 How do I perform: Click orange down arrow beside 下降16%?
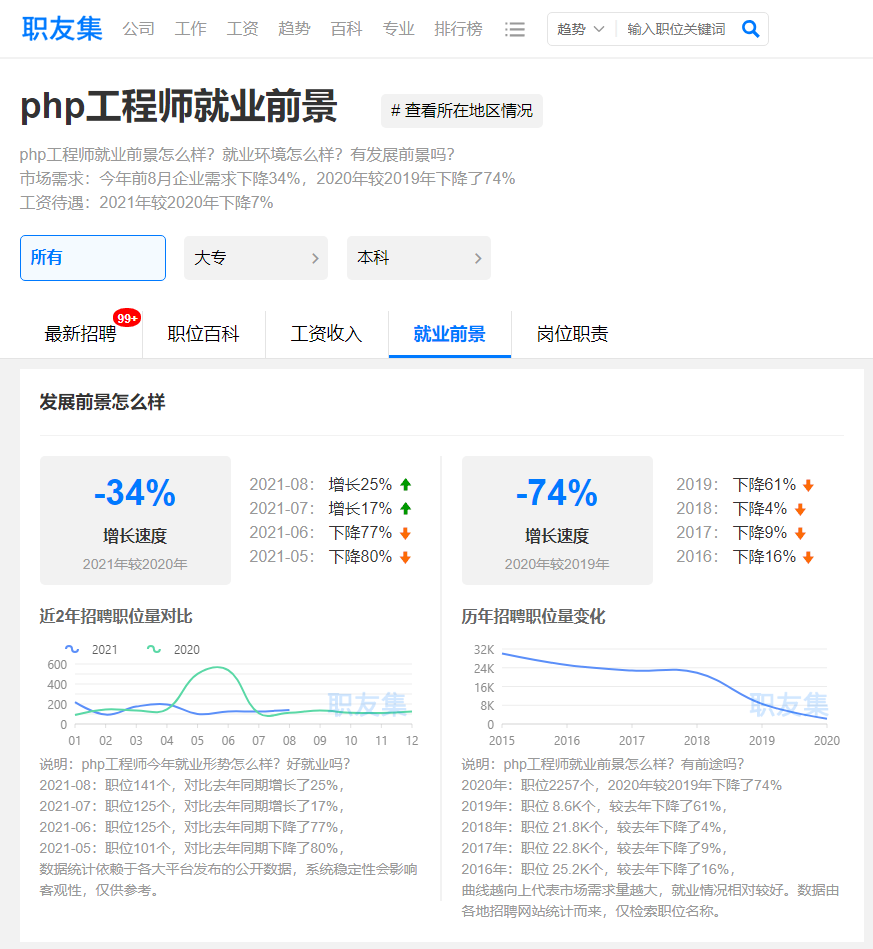[808, 558]
